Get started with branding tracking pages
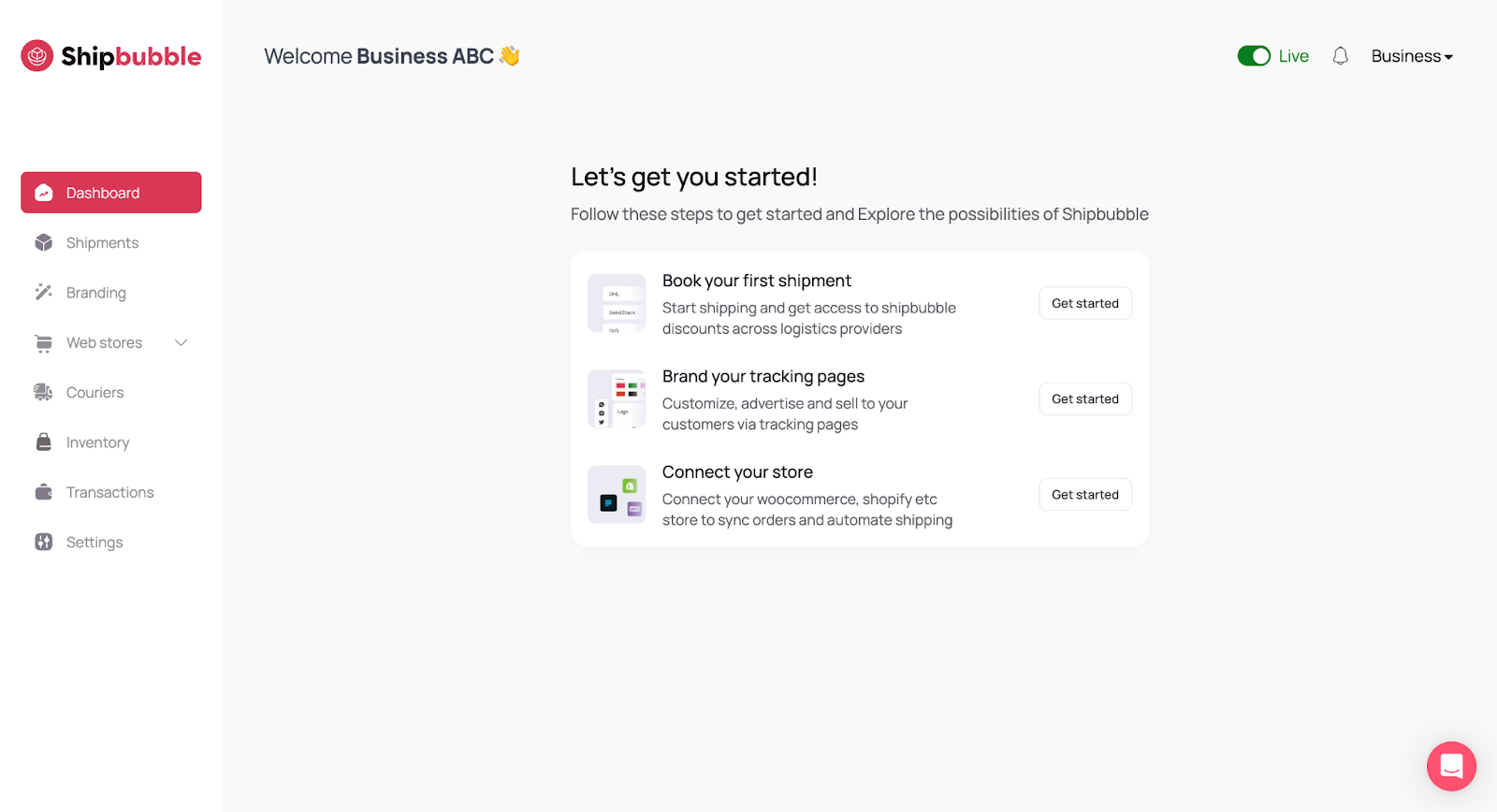 coord(1085,399)
